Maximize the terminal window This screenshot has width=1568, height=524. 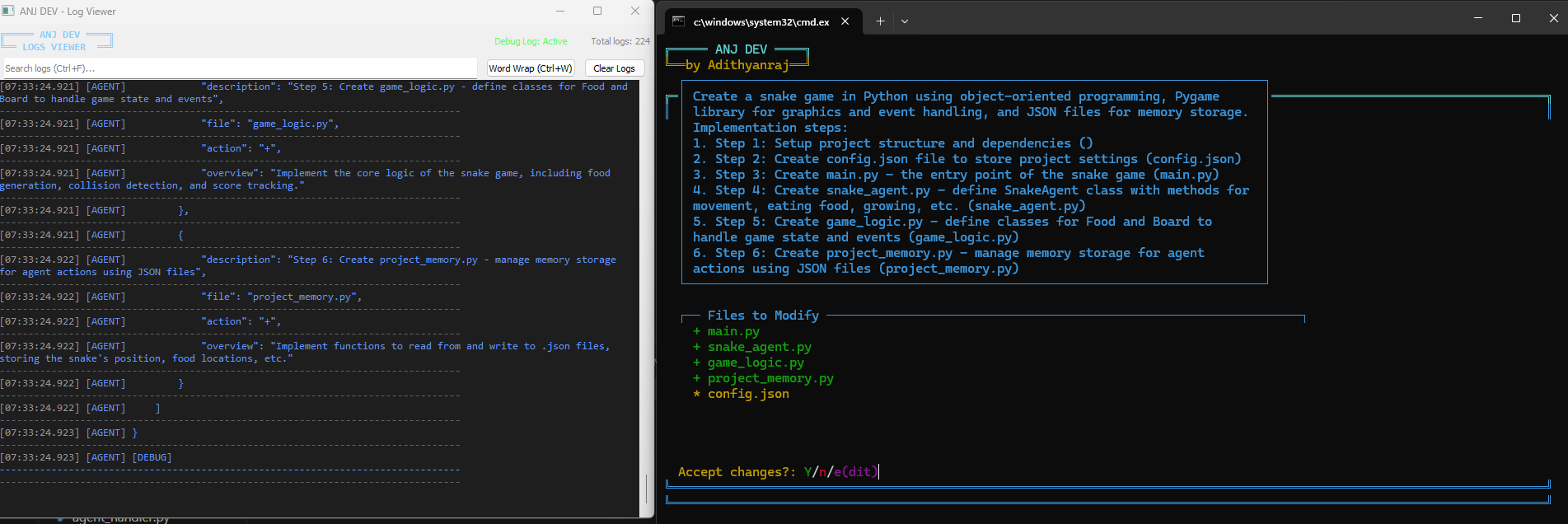[1516, 17]
